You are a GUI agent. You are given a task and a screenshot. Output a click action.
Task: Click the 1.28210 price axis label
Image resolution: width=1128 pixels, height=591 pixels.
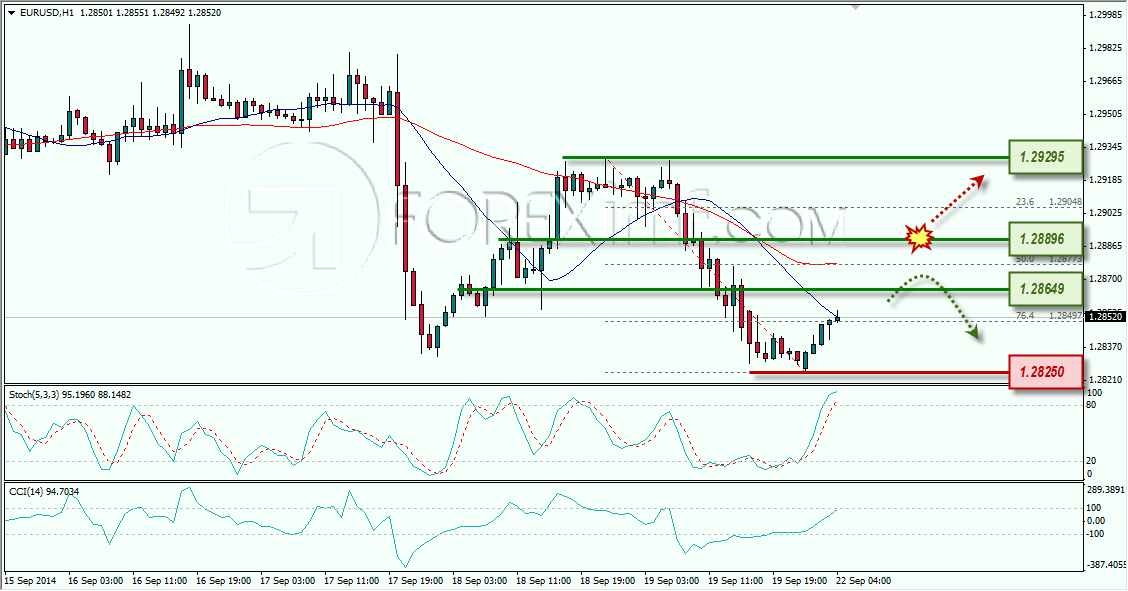click(1106, 379)
